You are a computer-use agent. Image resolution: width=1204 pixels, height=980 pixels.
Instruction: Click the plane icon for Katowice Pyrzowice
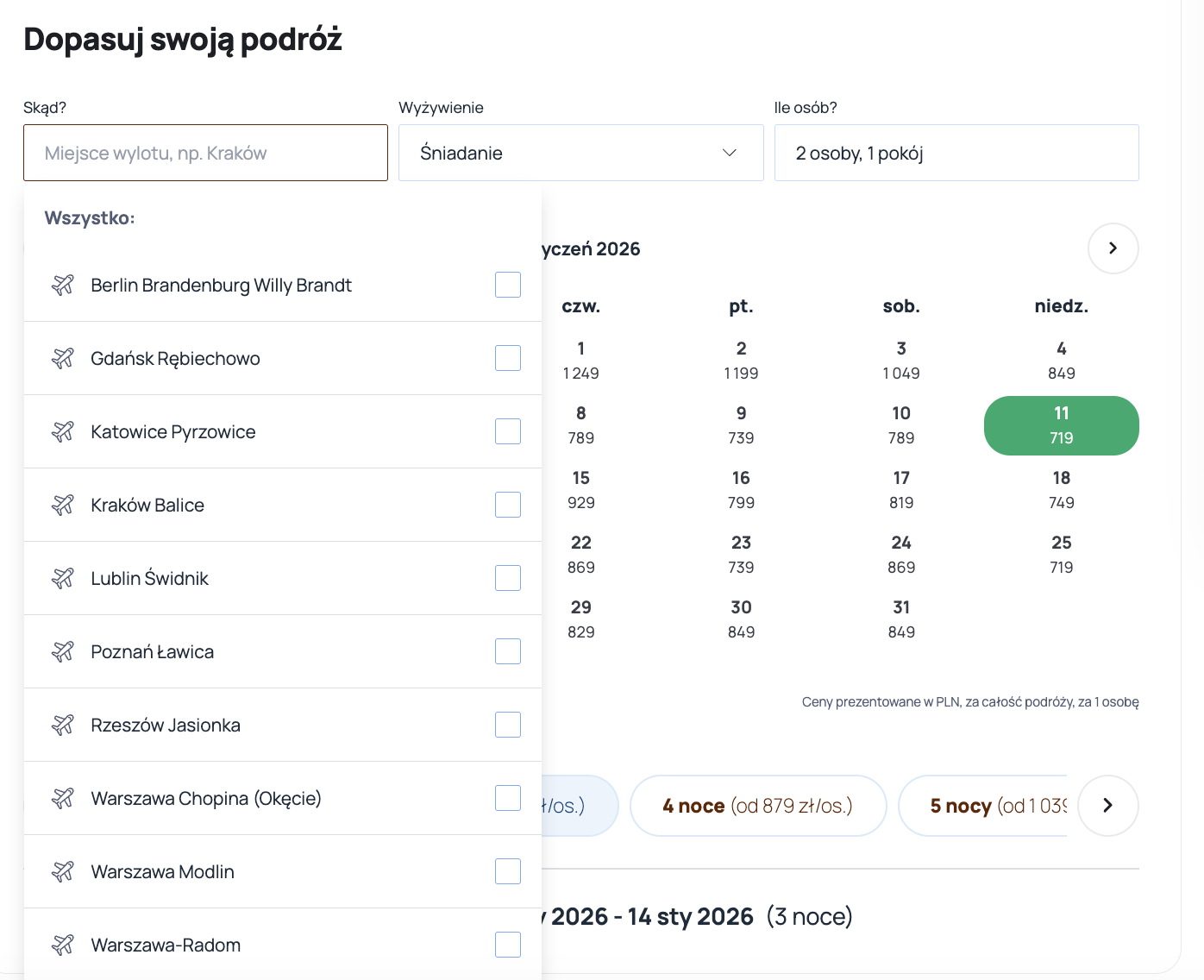point(63,431)
